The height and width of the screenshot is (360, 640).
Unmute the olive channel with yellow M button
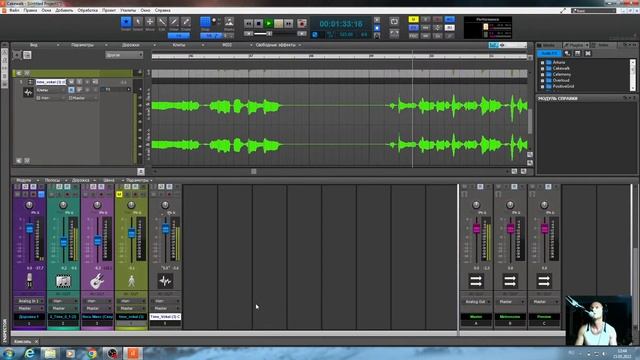click(119, 195)
